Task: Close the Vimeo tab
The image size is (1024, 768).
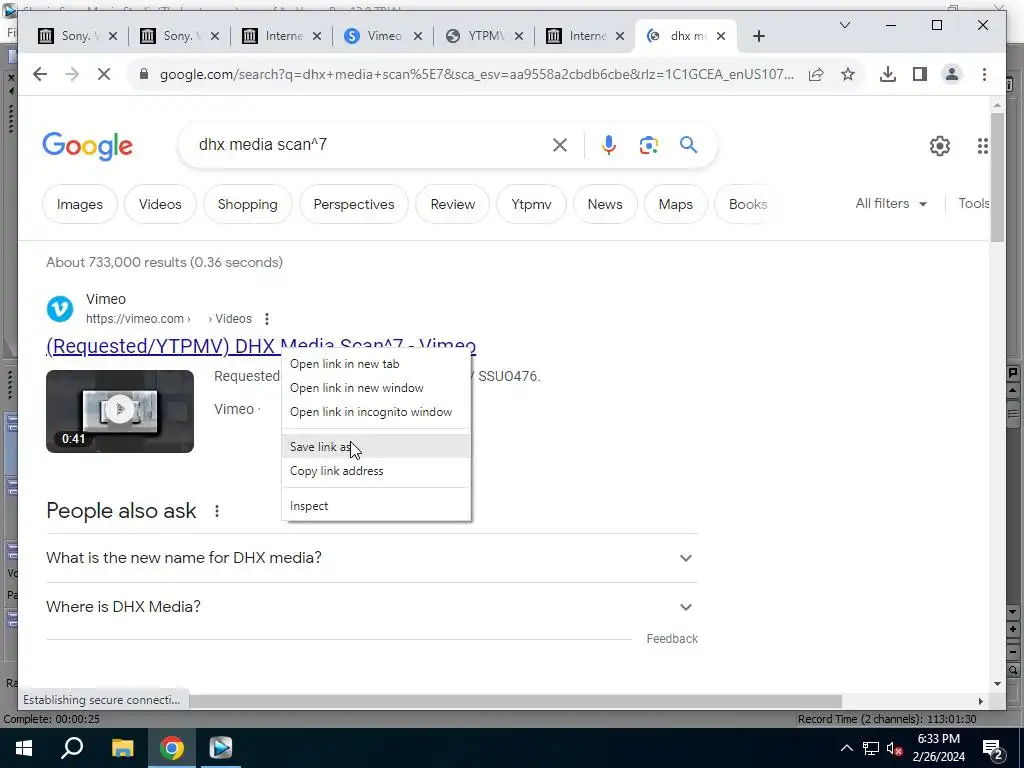Action: point(418,36)
